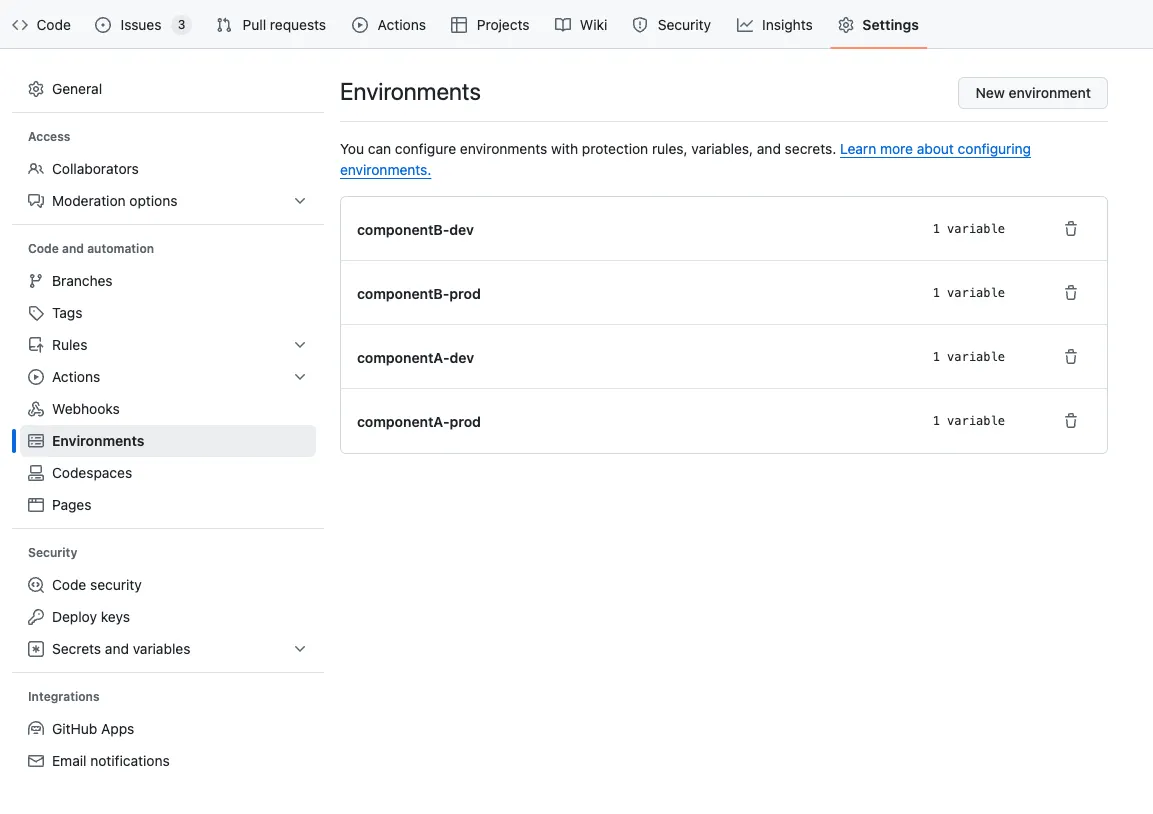Click the Branches icon in sidebar
The image size is (1153, 814).
36,281
